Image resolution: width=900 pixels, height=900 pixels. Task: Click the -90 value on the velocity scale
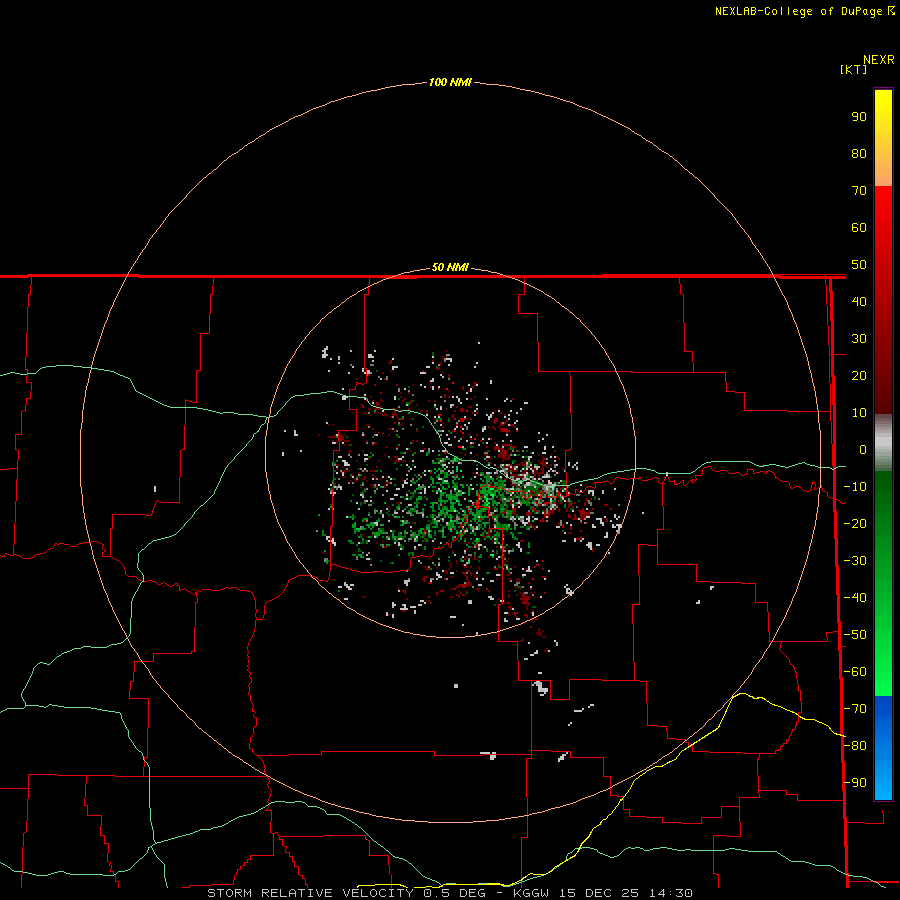pyautogui.click(x=855, y=783)
